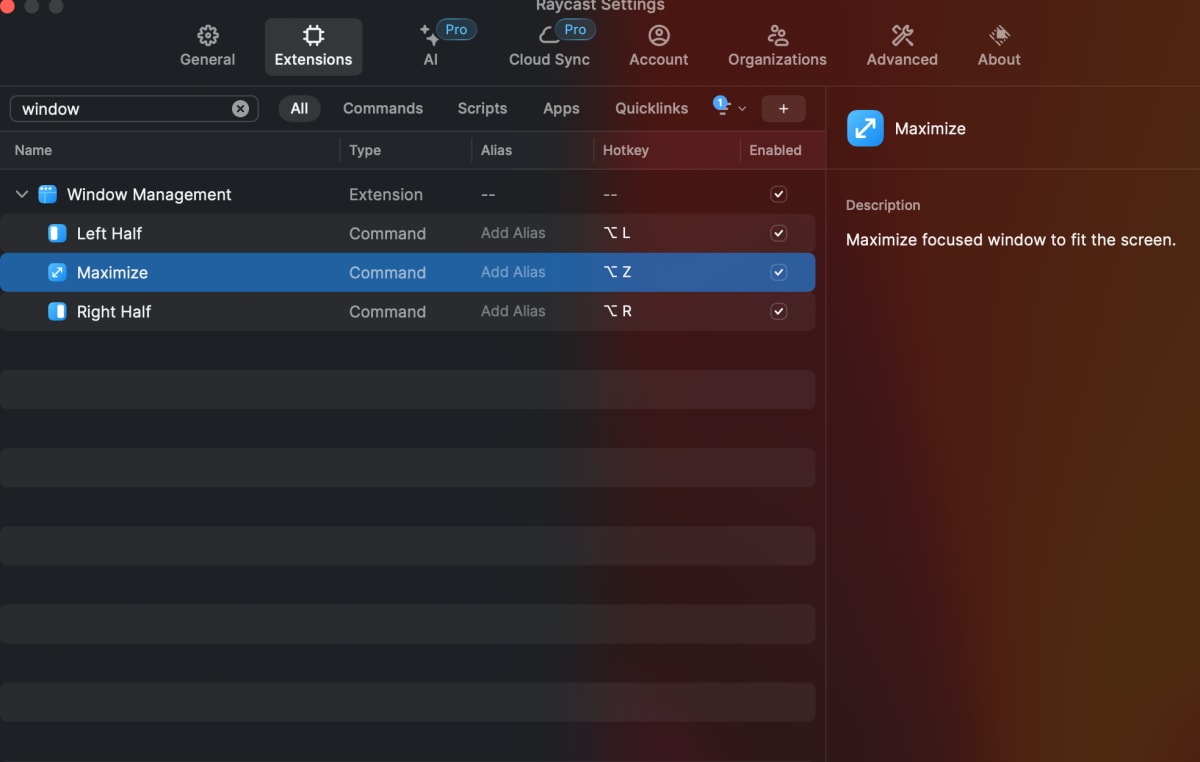Add an alias for Right Half

[x=513, y=311]
